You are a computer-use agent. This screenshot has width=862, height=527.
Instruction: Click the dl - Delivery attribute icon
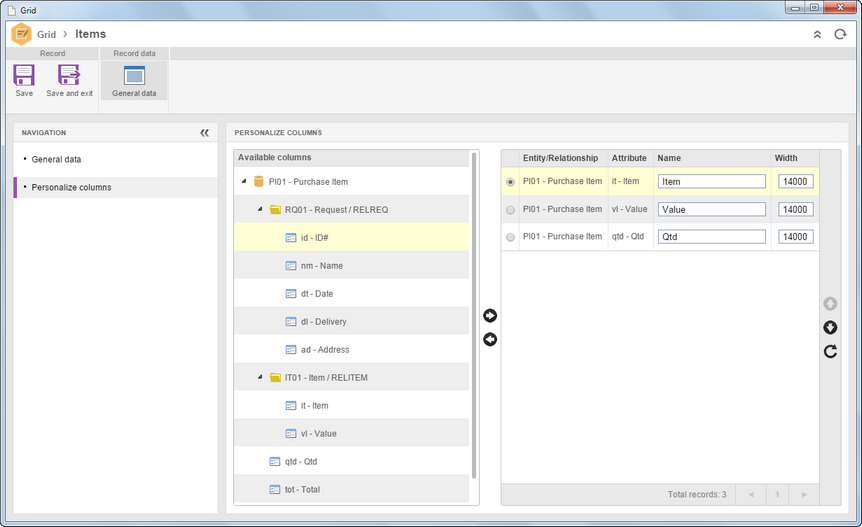pyautogui.click(x=291, y=321)
